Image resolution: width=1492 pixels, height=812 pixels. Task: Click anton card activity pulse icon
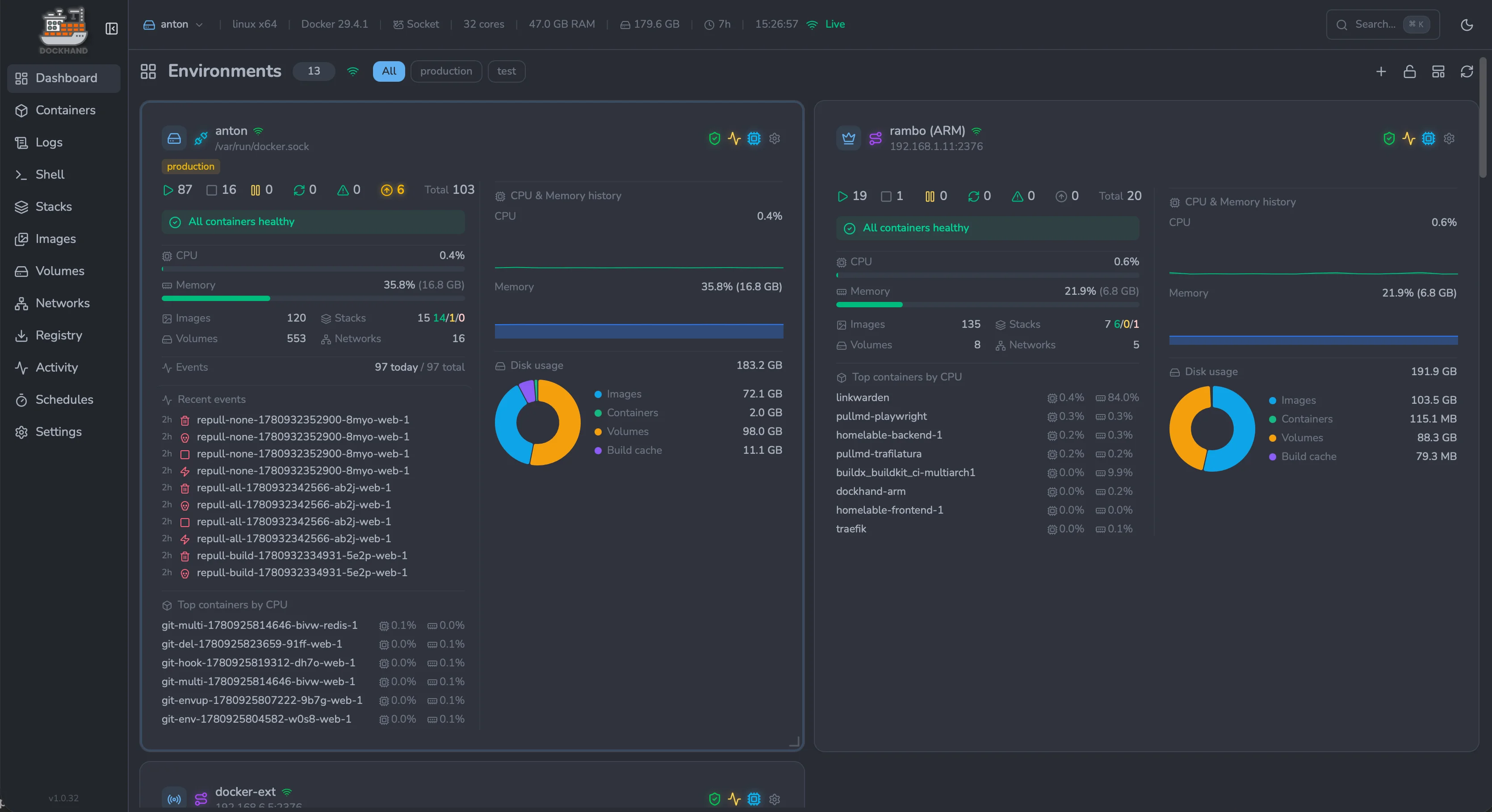[734, 138]
